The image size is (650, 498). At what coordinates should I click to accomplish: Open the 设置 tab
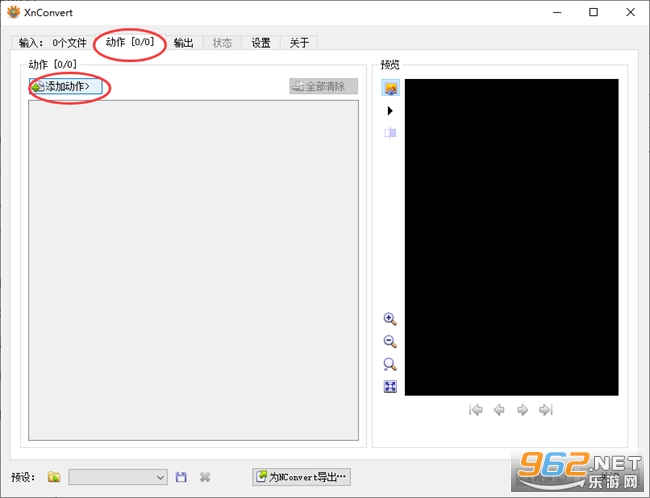coord(261,43)
